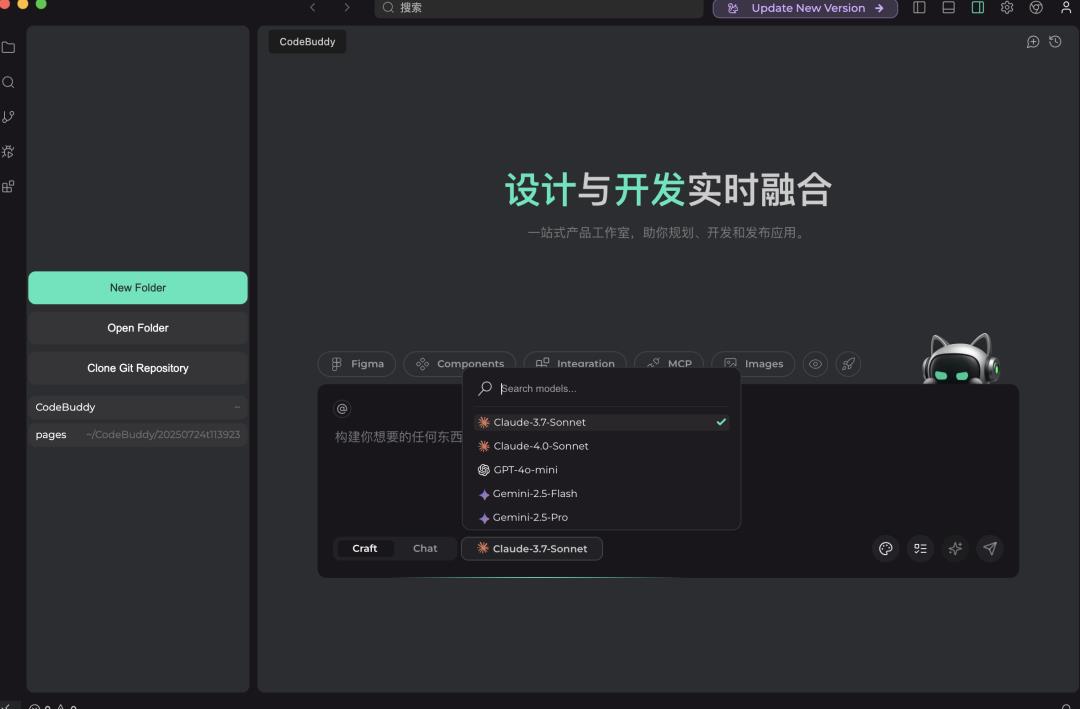Click the Search models input field
The width and height of the screenshot is (1080, 709).
pyautogui.click(x=610, y=388)
